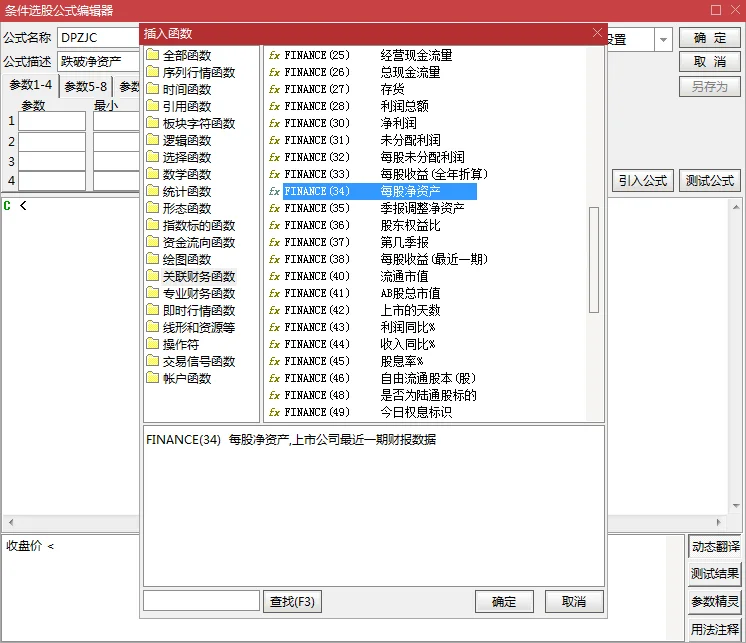This screenshot has width=746, height=643.
Task: Open the 关联财务函数 folder icon
Action: [152, 276]
